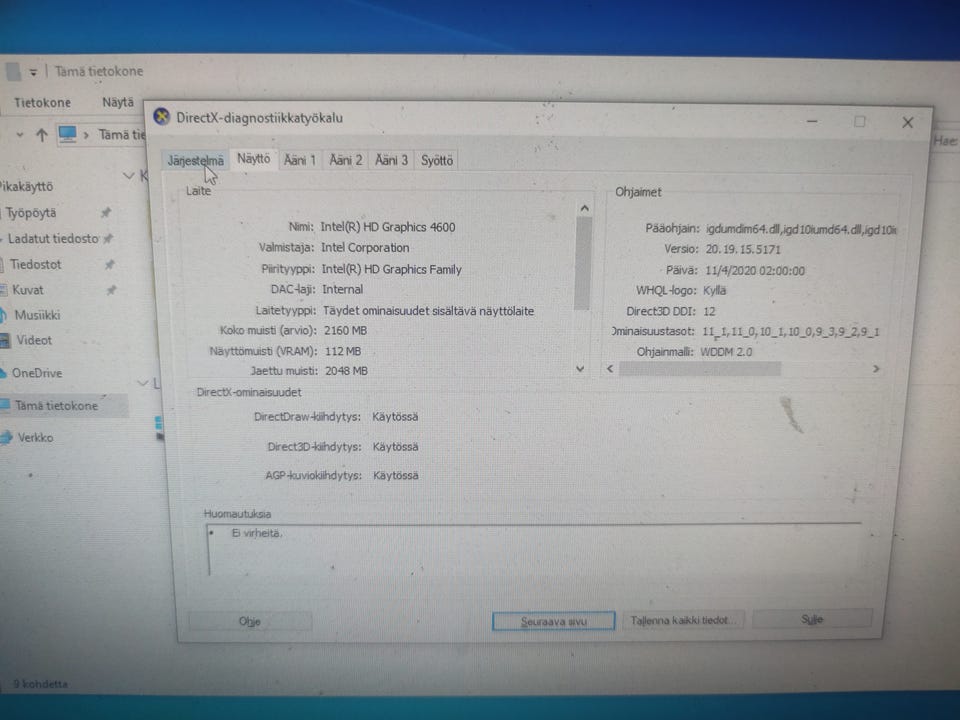The height and width of the screenshot is (720, 960).
Task: Open Explorer recent locations dropdown arrow
Action: 20,135
